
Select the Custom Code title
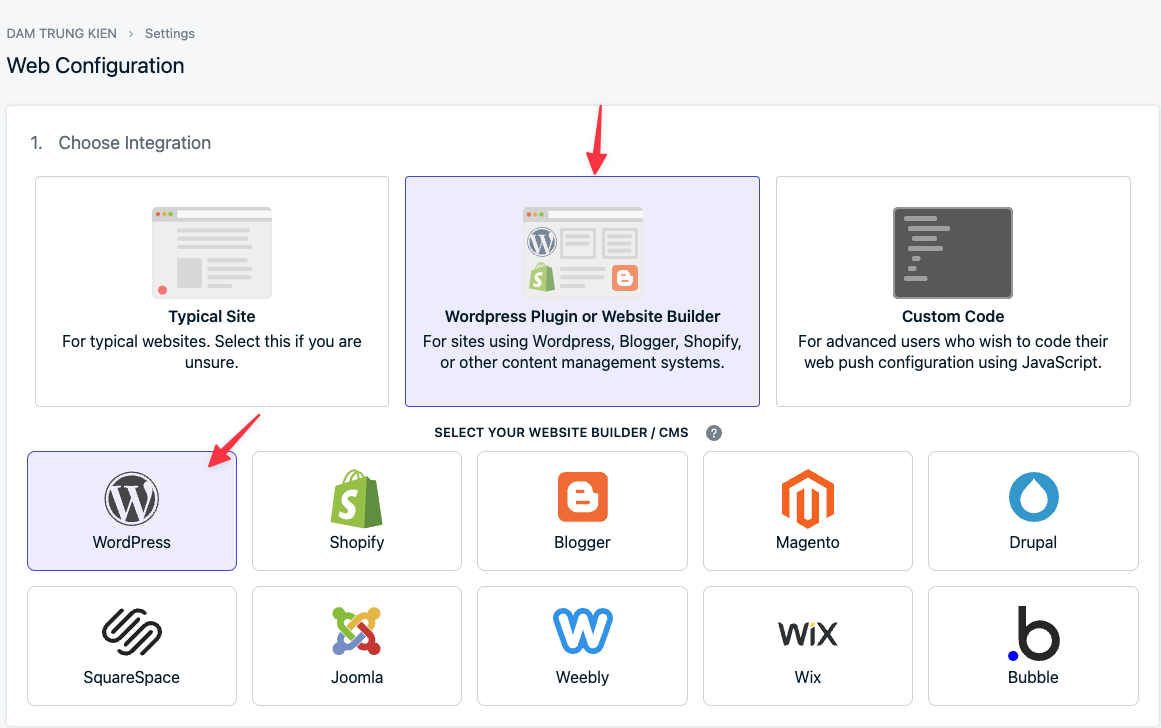click(x=953, y=316)
